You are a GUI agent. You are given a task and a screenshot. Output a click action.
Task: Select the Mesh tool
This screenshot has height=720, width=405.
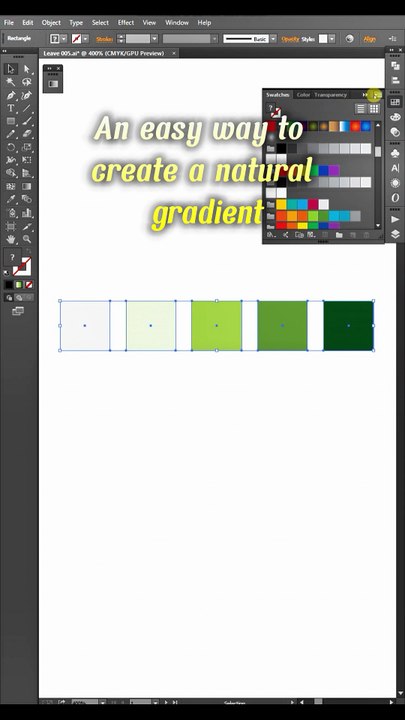point(11,186)
